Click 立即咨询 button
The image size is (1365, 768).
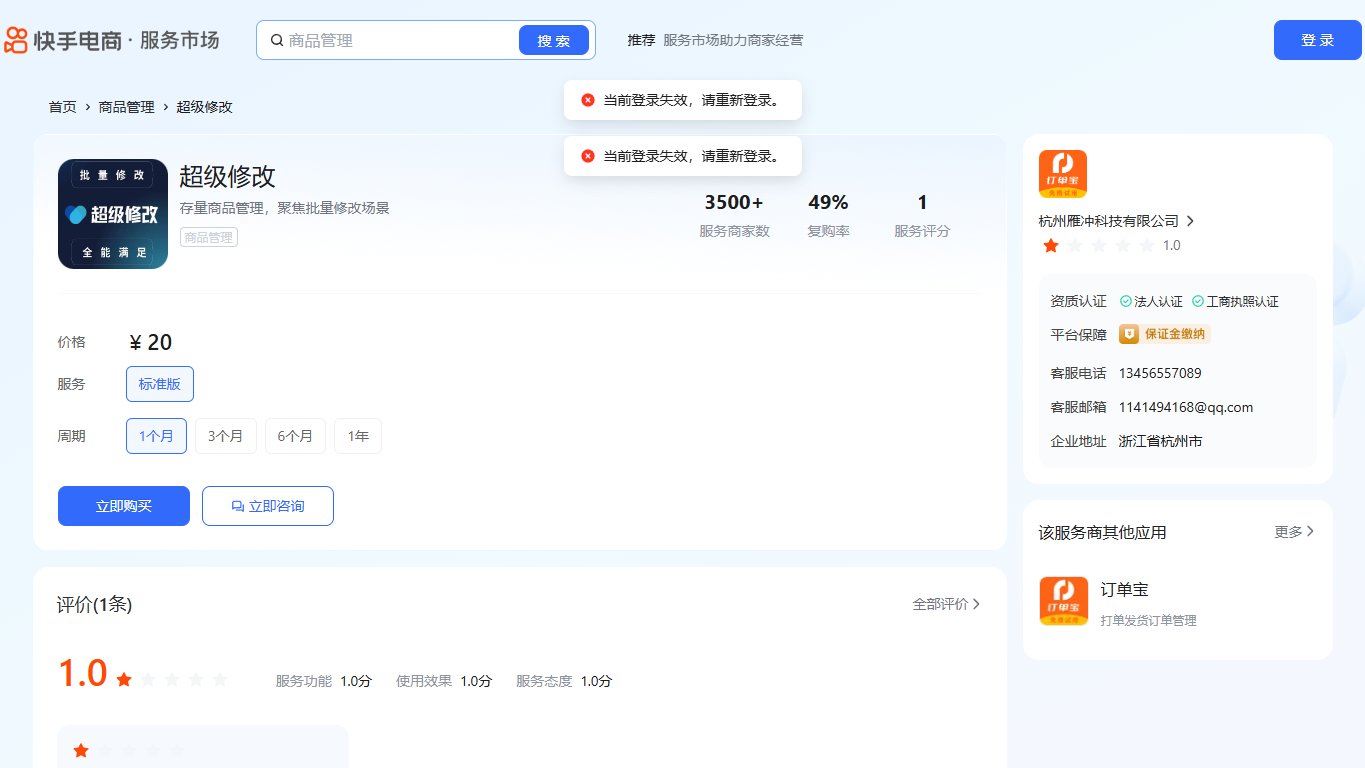click(268, 506)
